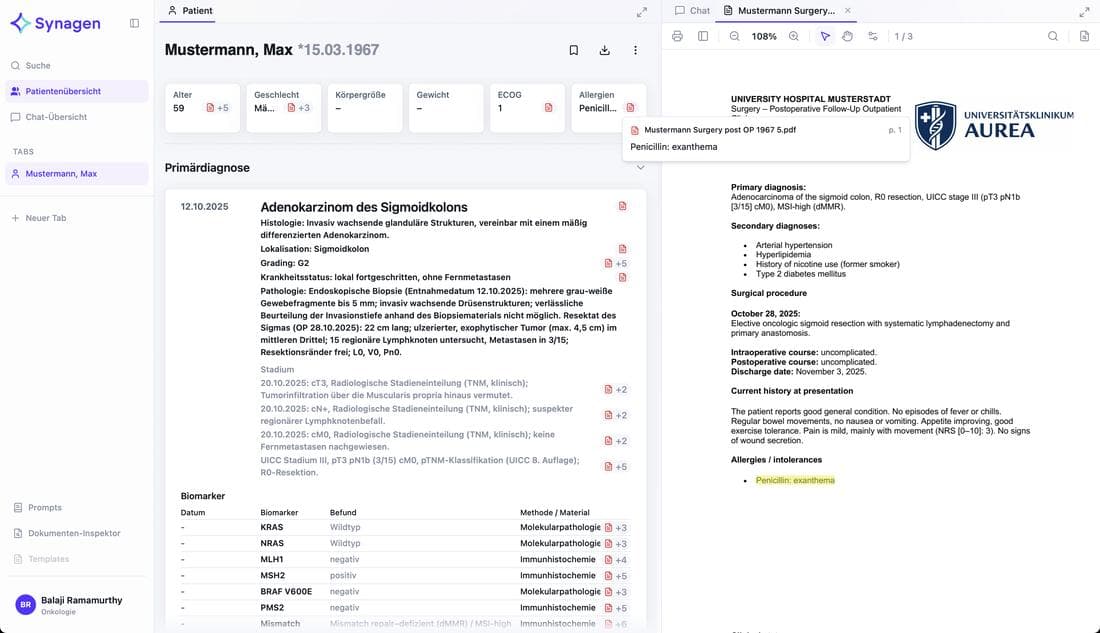Collapse the Synagen sidebar panel
The height and width of the screenshot is (633, 1100).
pyautogui.click(x=135, y=23)
